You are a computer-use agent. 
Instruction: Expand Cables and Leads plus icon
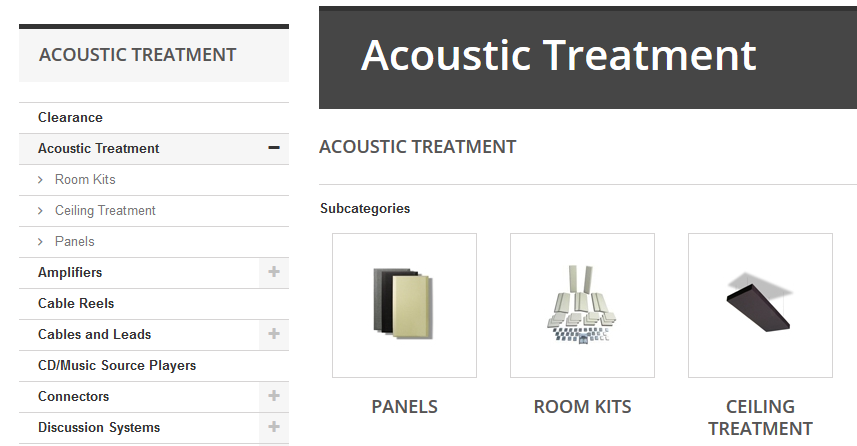(274, 333)
